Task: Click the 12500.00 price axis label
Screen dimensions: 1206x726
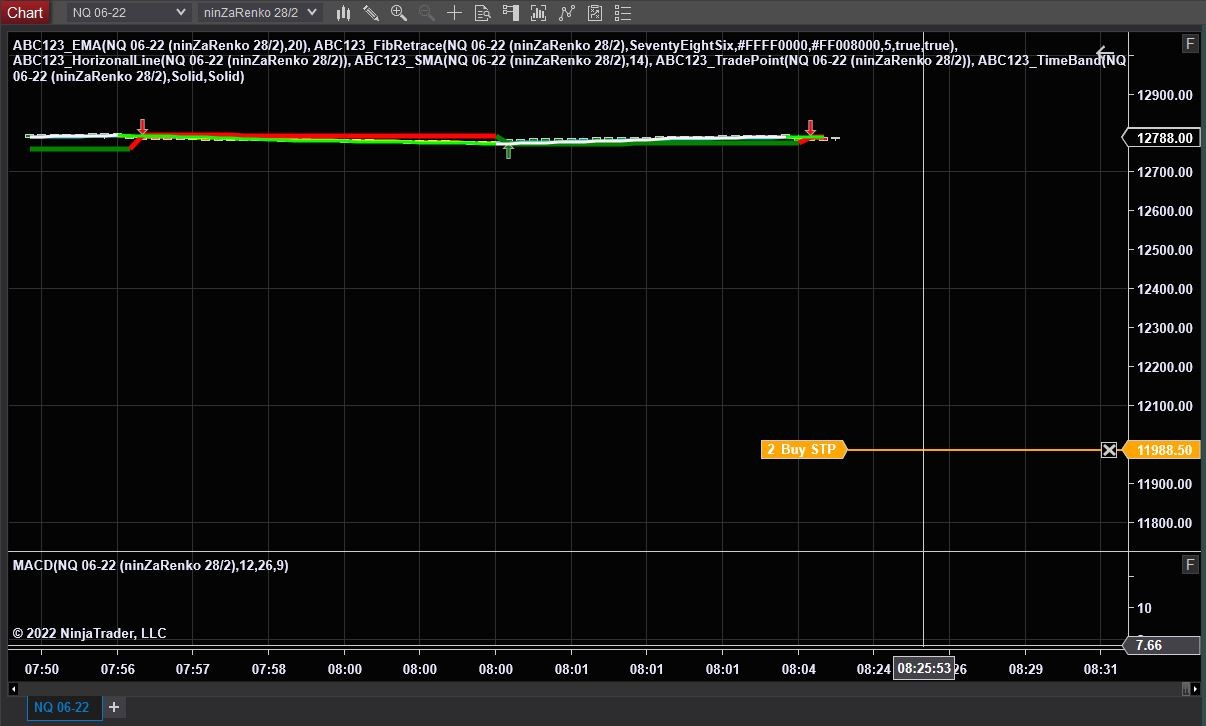Action: 1165,250
